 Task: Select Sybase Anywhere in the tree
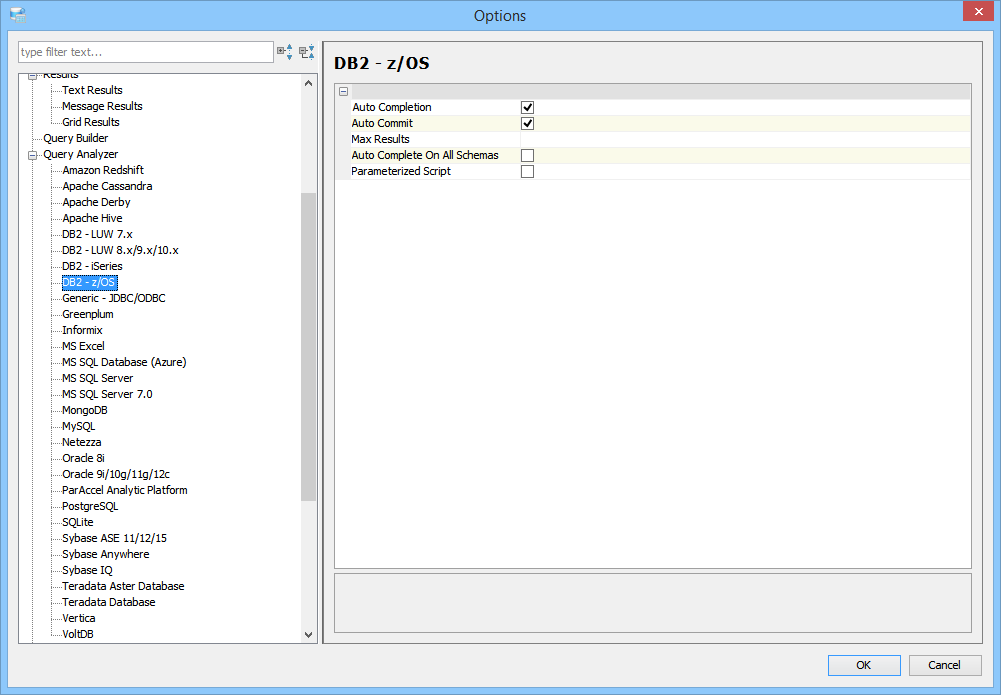coord(105,554)
